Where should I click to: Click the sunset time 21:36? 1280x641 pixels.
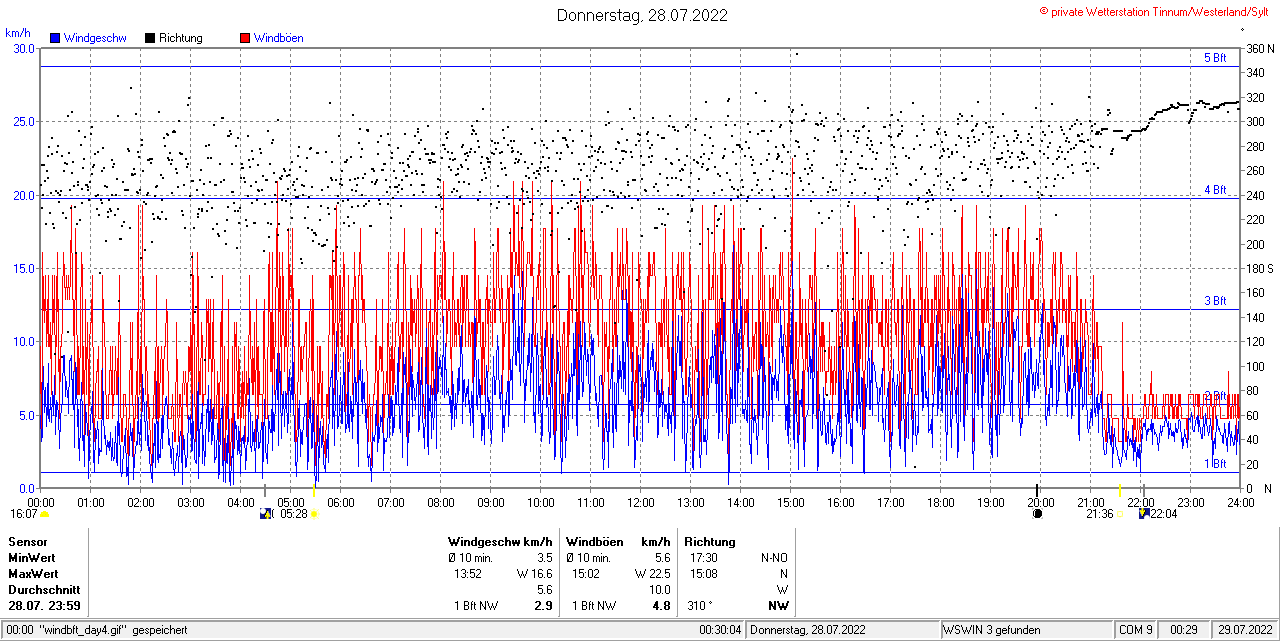(1100, 514)
